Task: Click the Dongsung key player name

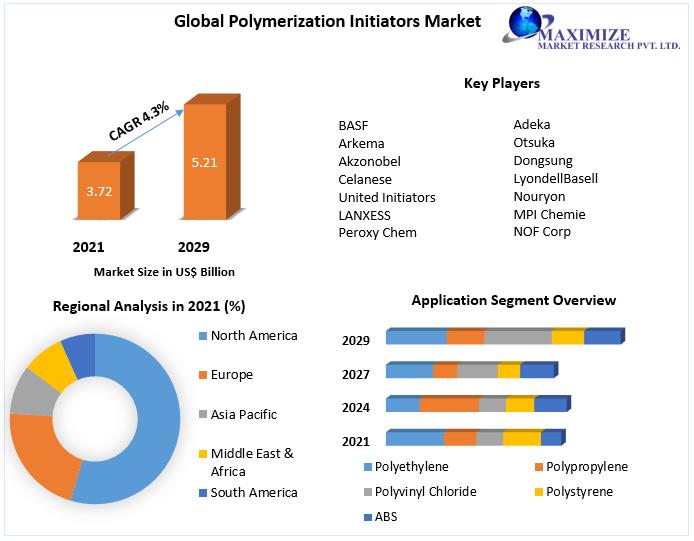Action: click(x=543, y=161)
